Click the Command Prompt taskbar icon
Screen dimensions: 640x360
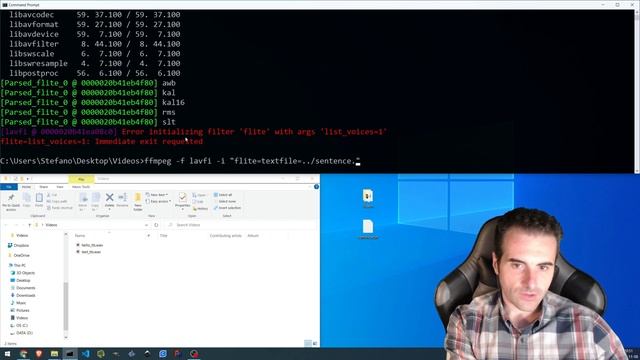click(70, 354)
